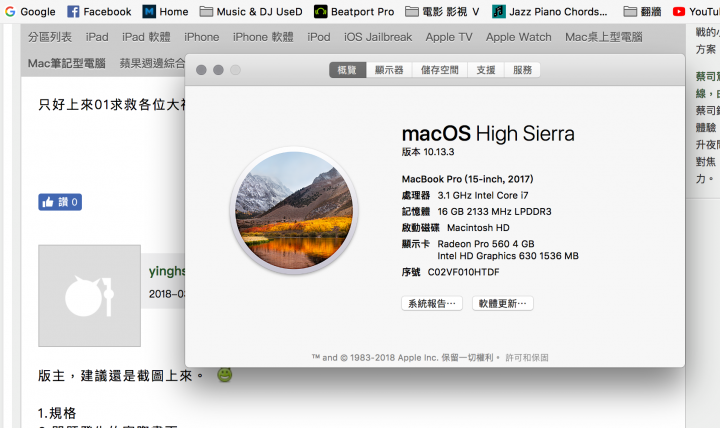
Task: Switch to the 概覽 tab
Action: (x=348, y=70)
